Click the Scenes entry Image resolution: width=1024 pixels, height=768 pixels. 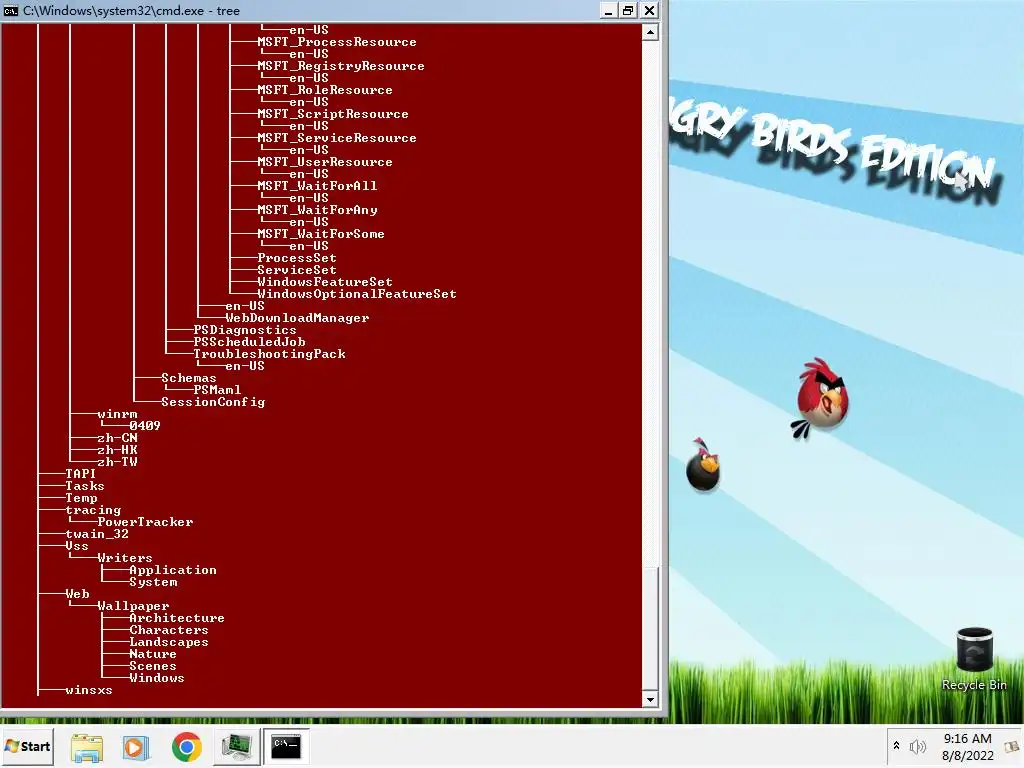point(153,666)
